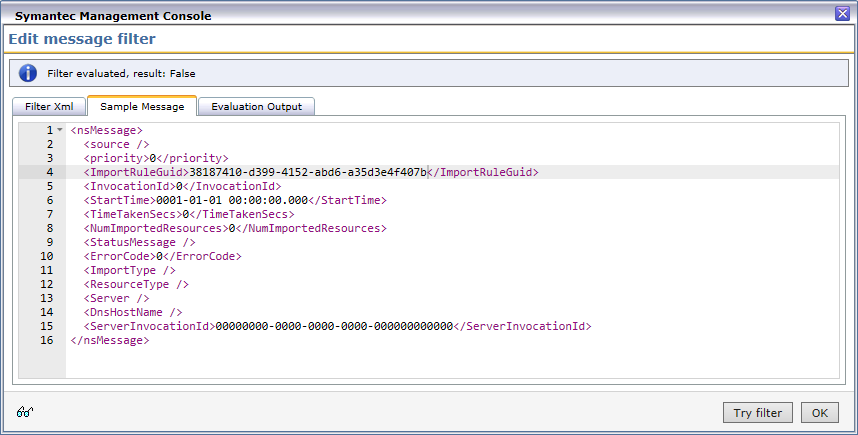Click the glasses icon at bottom left
The image size is (858, 435).
pos(26,412)
